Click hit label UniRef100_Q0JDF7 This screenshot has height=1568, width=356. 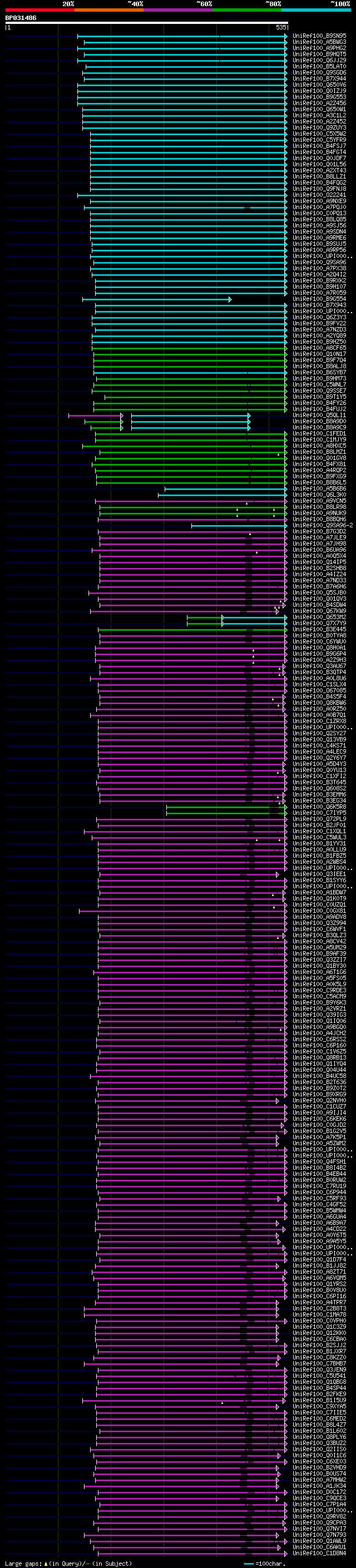(x=319, y=159)
